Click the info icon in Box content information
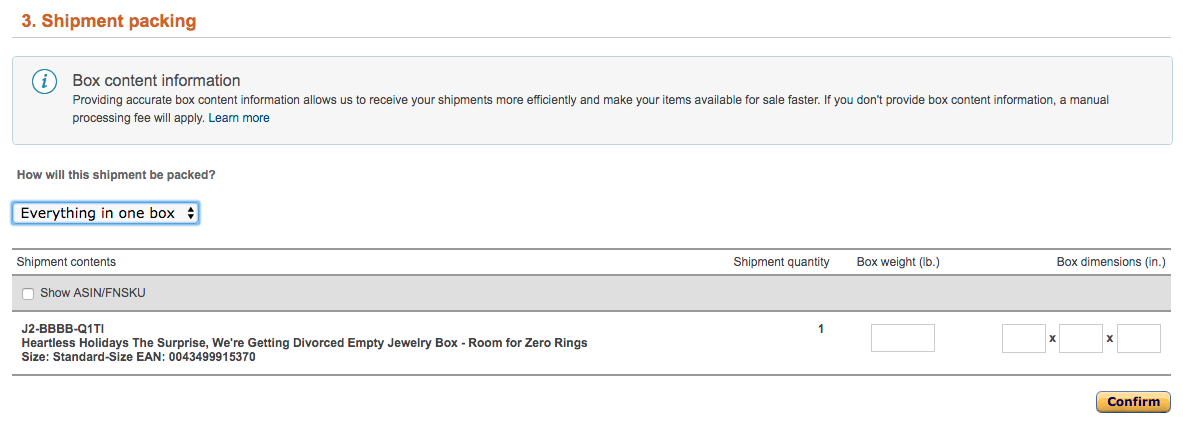This screenshot has width=1183, height=431. tap(45, 82)
